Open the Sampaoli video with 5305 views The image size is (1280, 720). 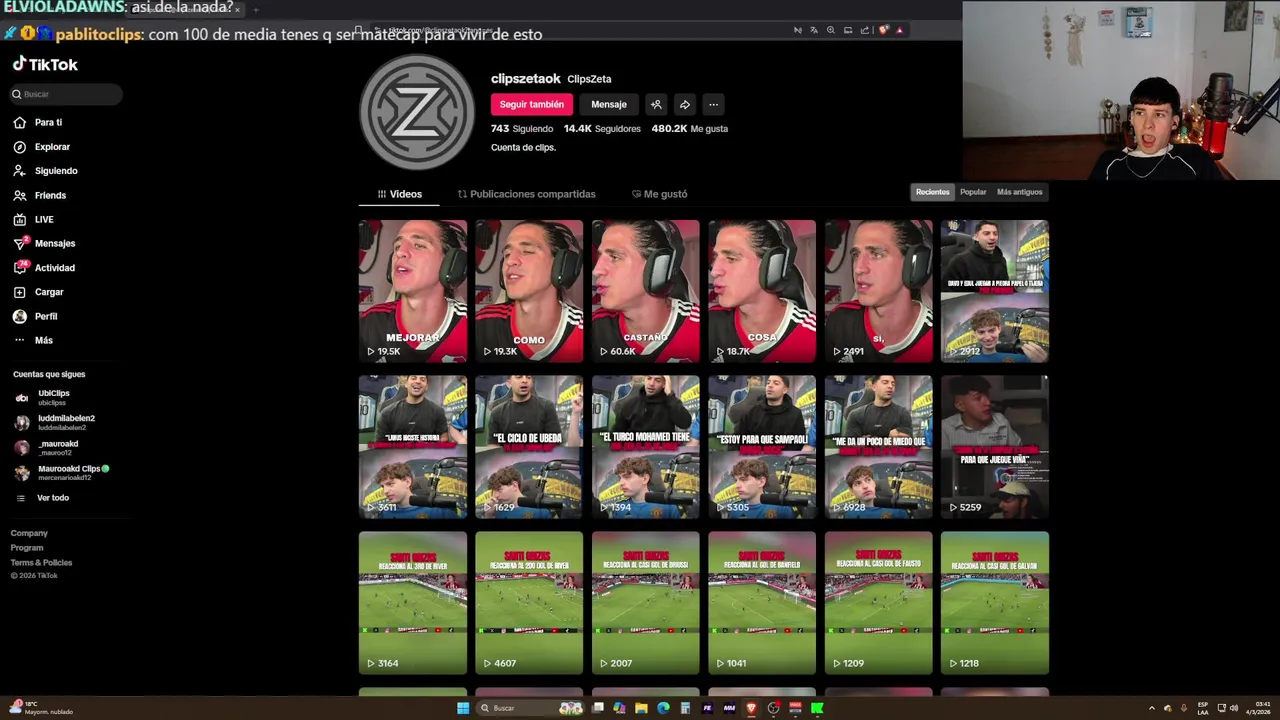click(762, 447)
